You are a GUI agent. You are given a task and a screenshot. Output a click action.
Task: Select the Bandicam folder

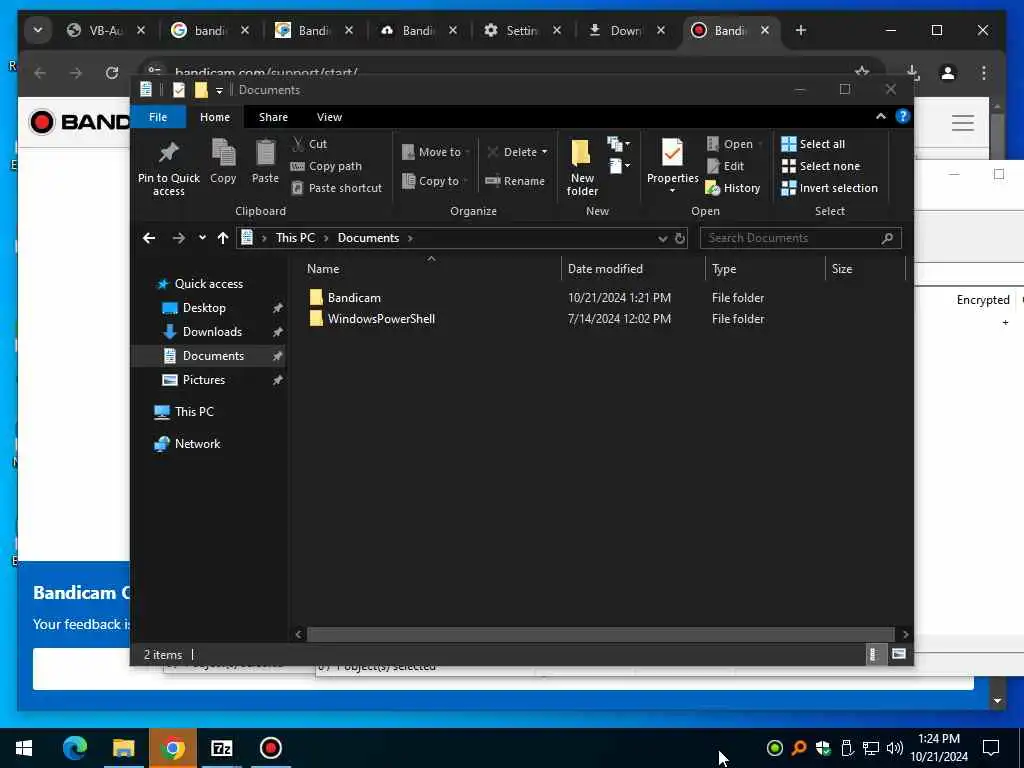[x=345, y=298]
